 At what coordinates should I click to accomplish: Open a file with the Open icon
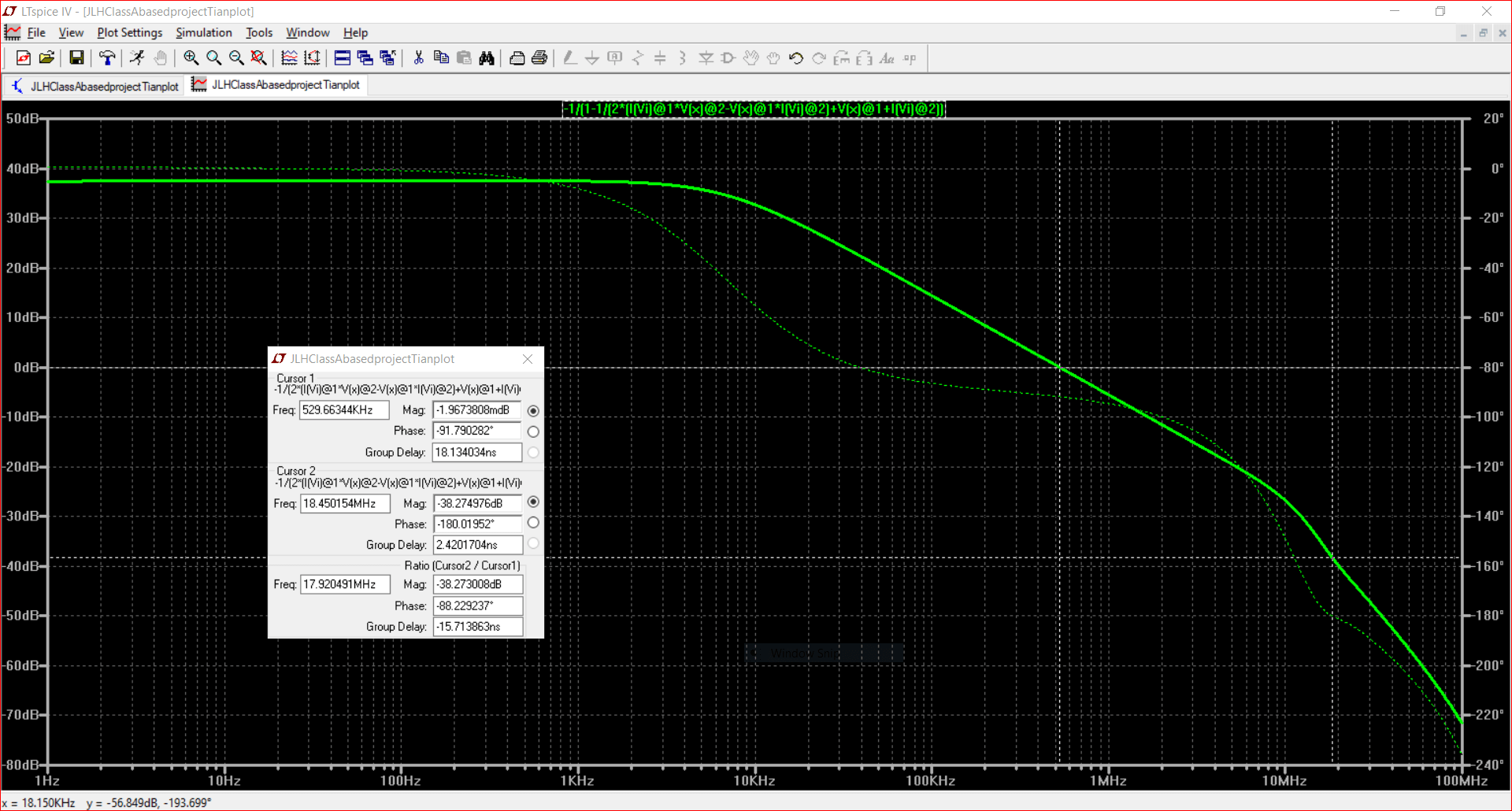[46, 58]
